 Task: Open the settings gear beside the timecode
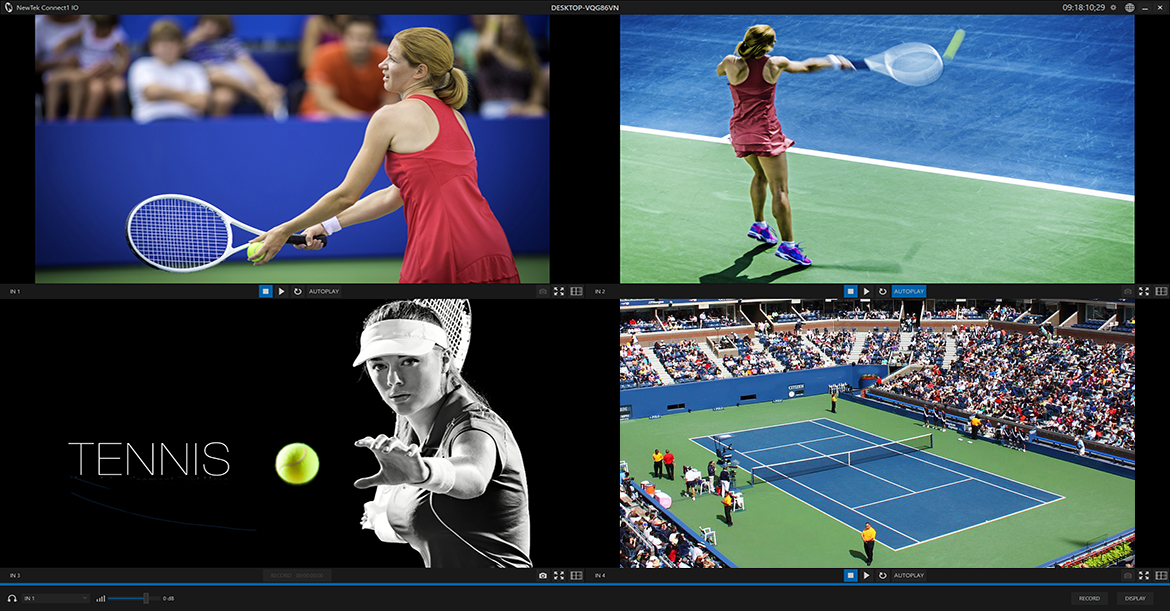[1114, 7]
